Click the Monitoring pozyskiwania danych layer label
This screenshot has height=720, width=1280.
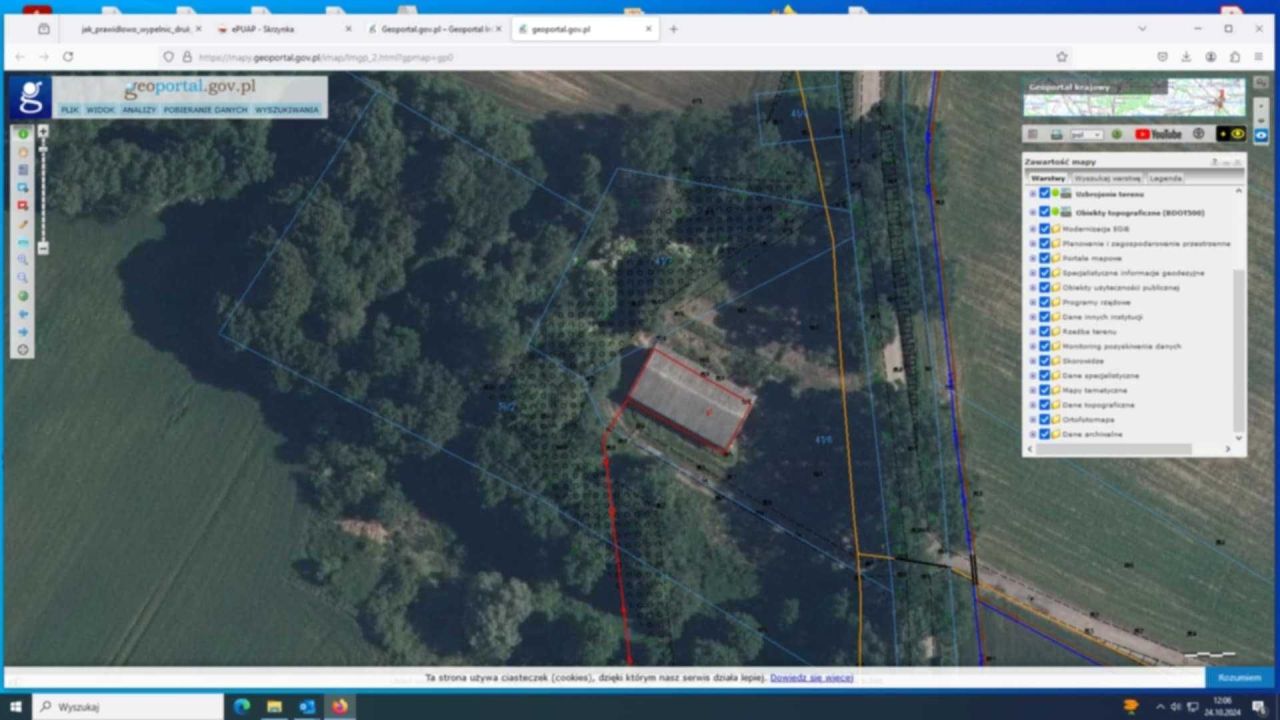(1122, 346)
